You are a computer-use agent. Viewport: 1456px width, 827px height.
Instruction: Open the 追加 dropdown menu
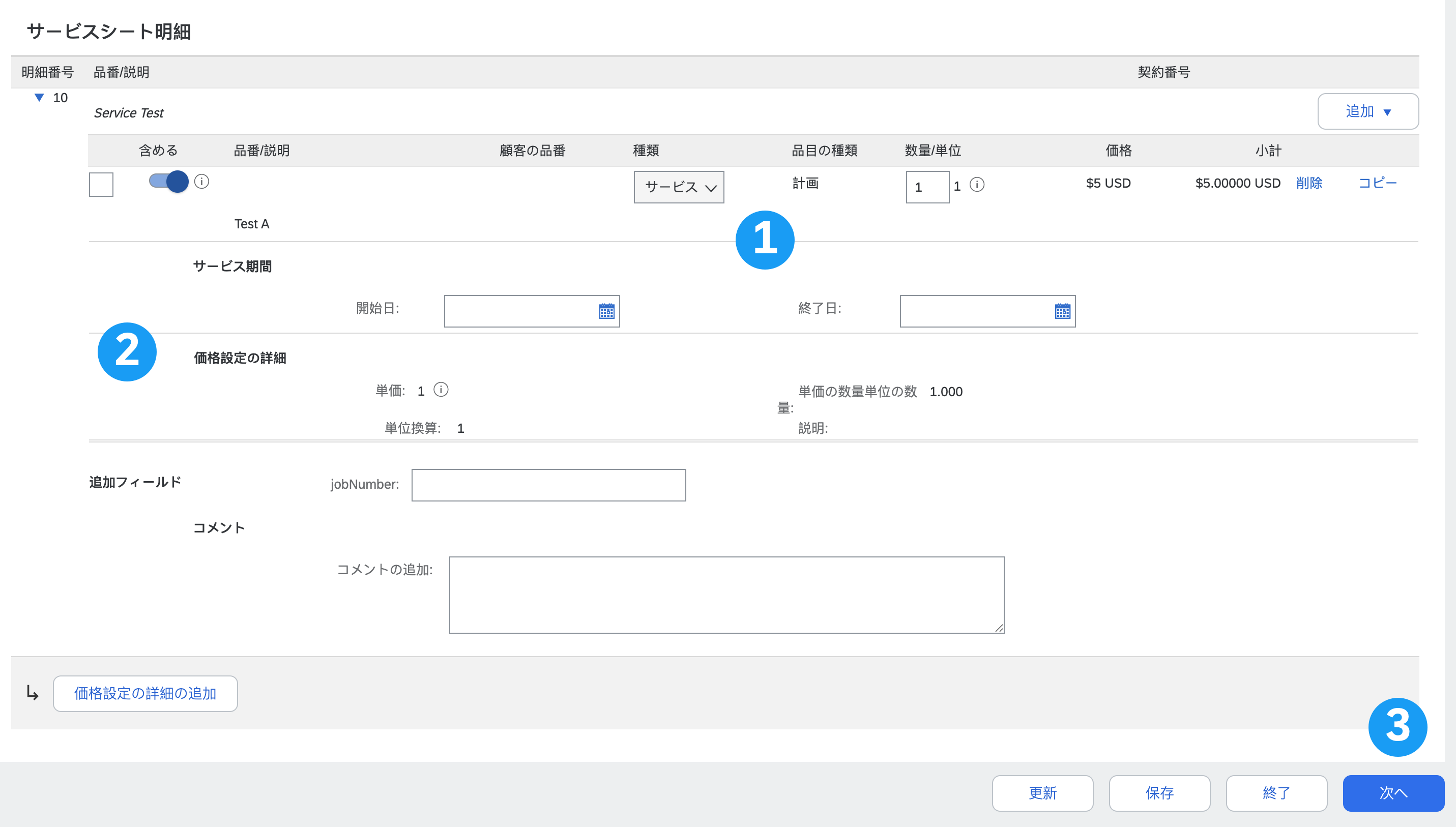(1367, 111)
